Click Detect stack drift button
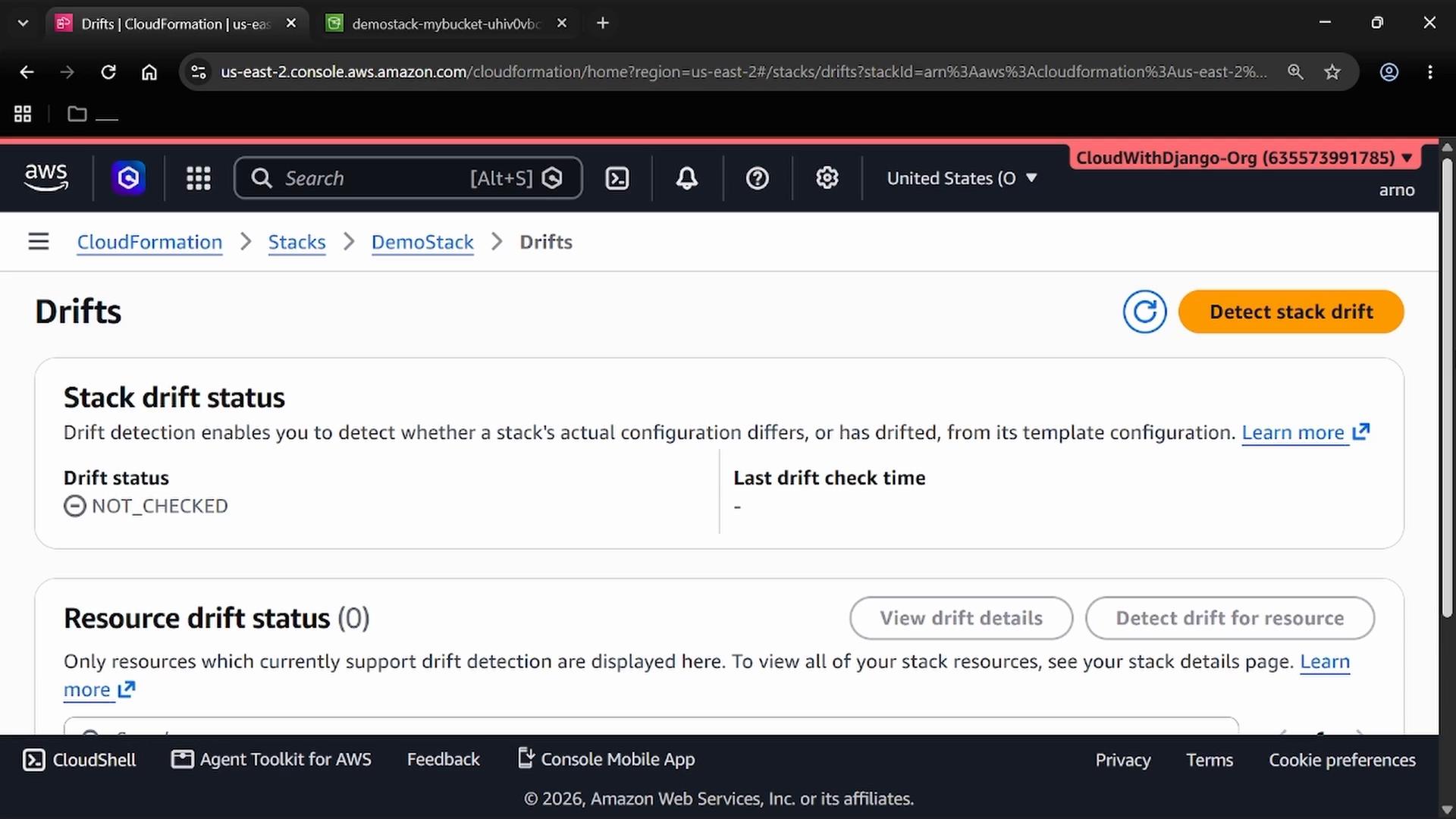Screen dimensions: 1456x819 click(1291, 312)
